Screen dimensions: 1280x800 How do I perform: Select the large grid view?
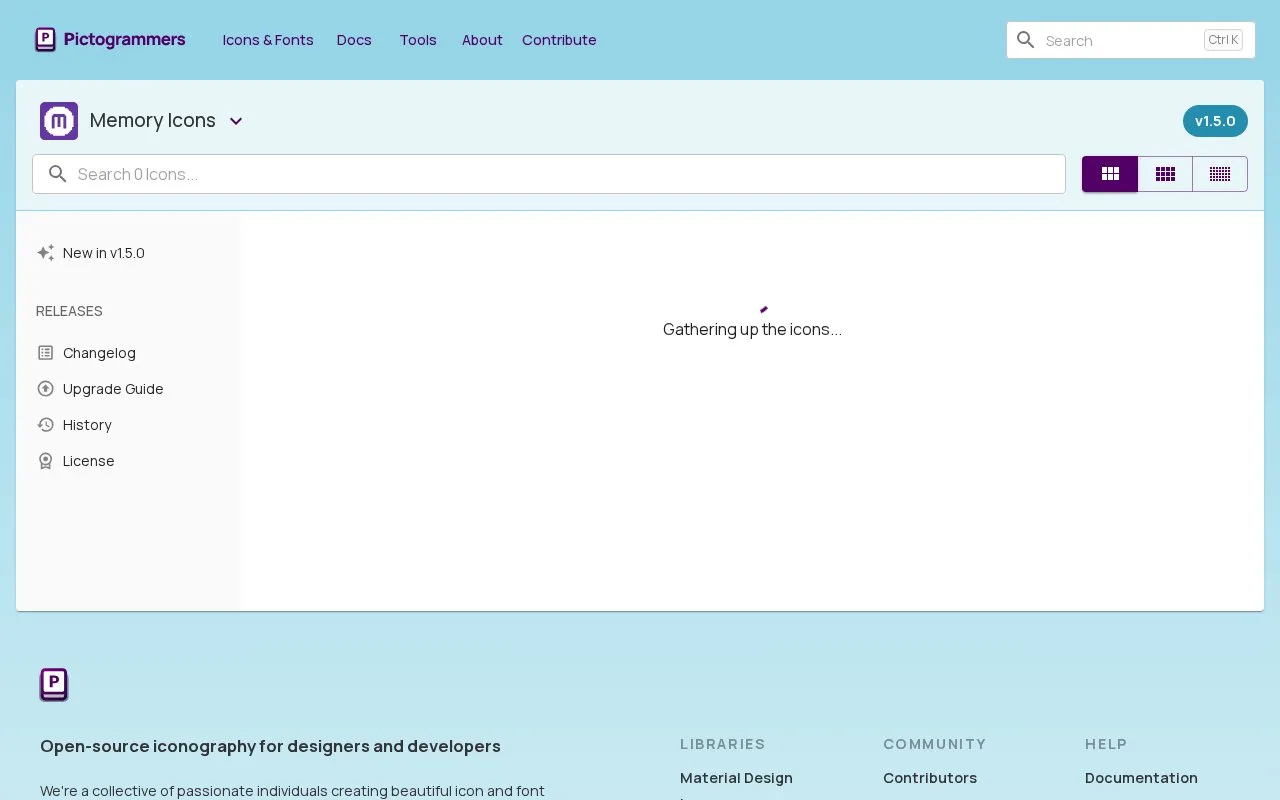point(1110,174)
